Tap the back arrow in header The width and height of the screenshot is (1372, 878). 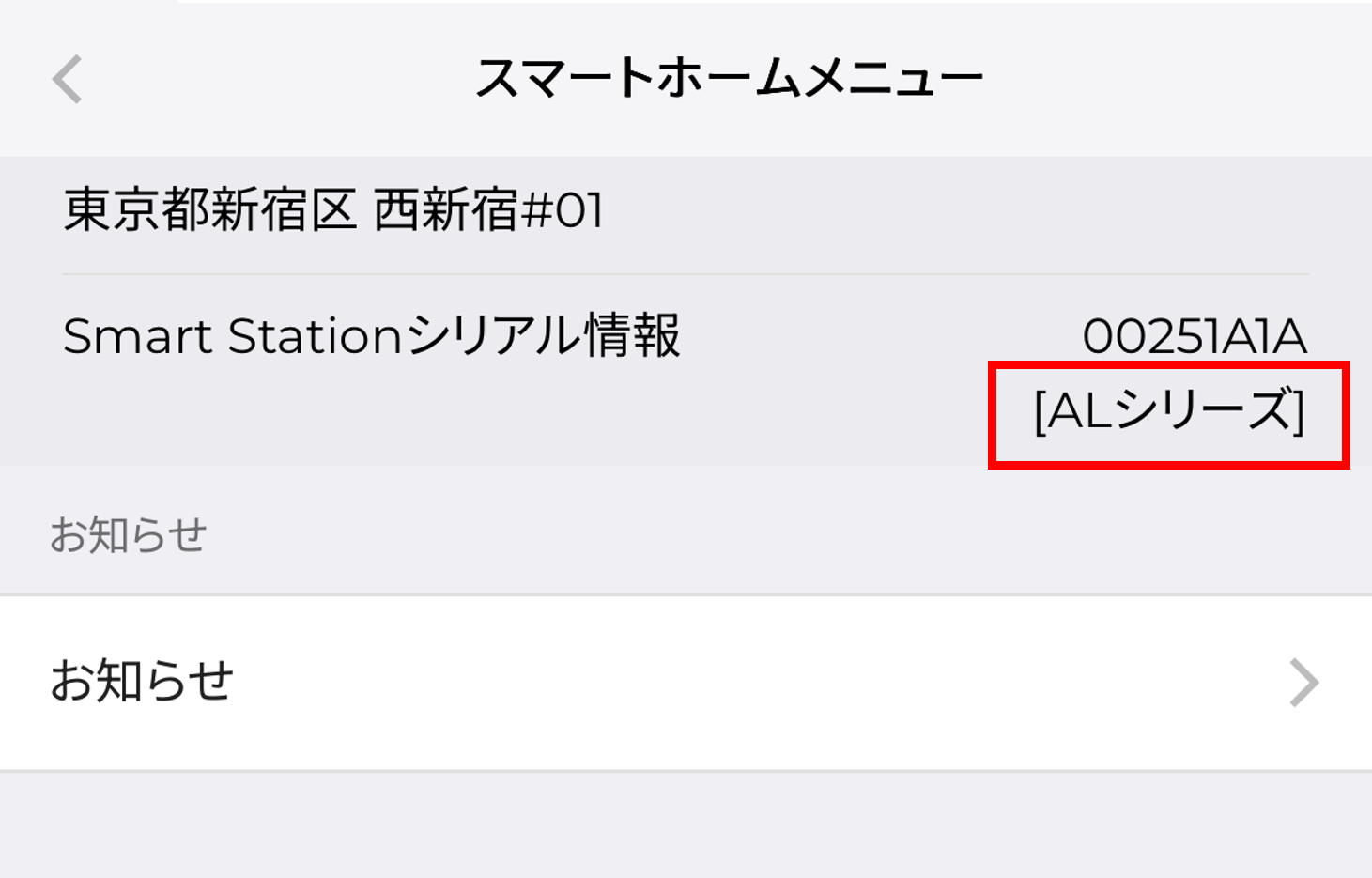(x=68, y=79)
